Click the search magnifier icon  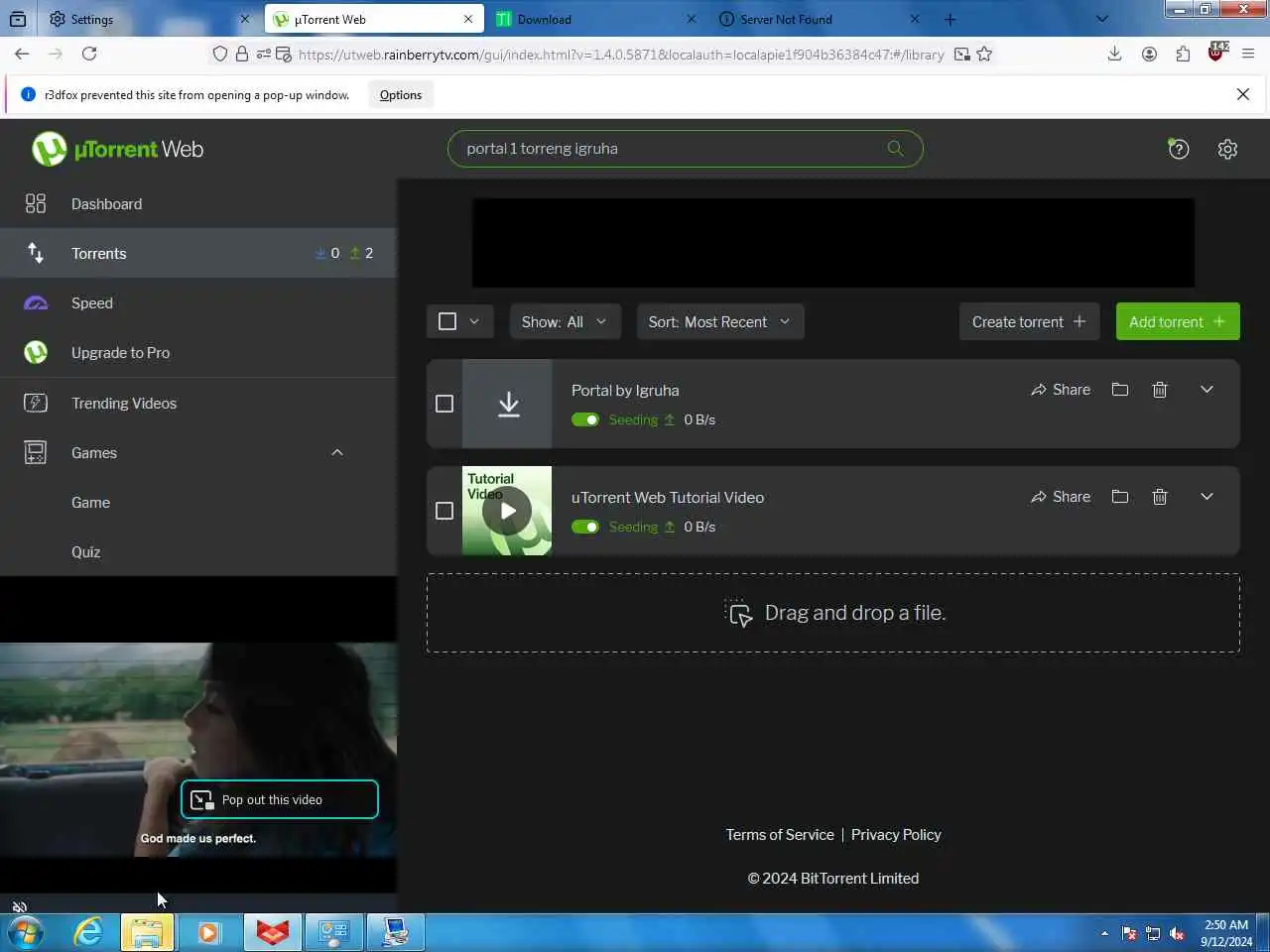point(895,149)
